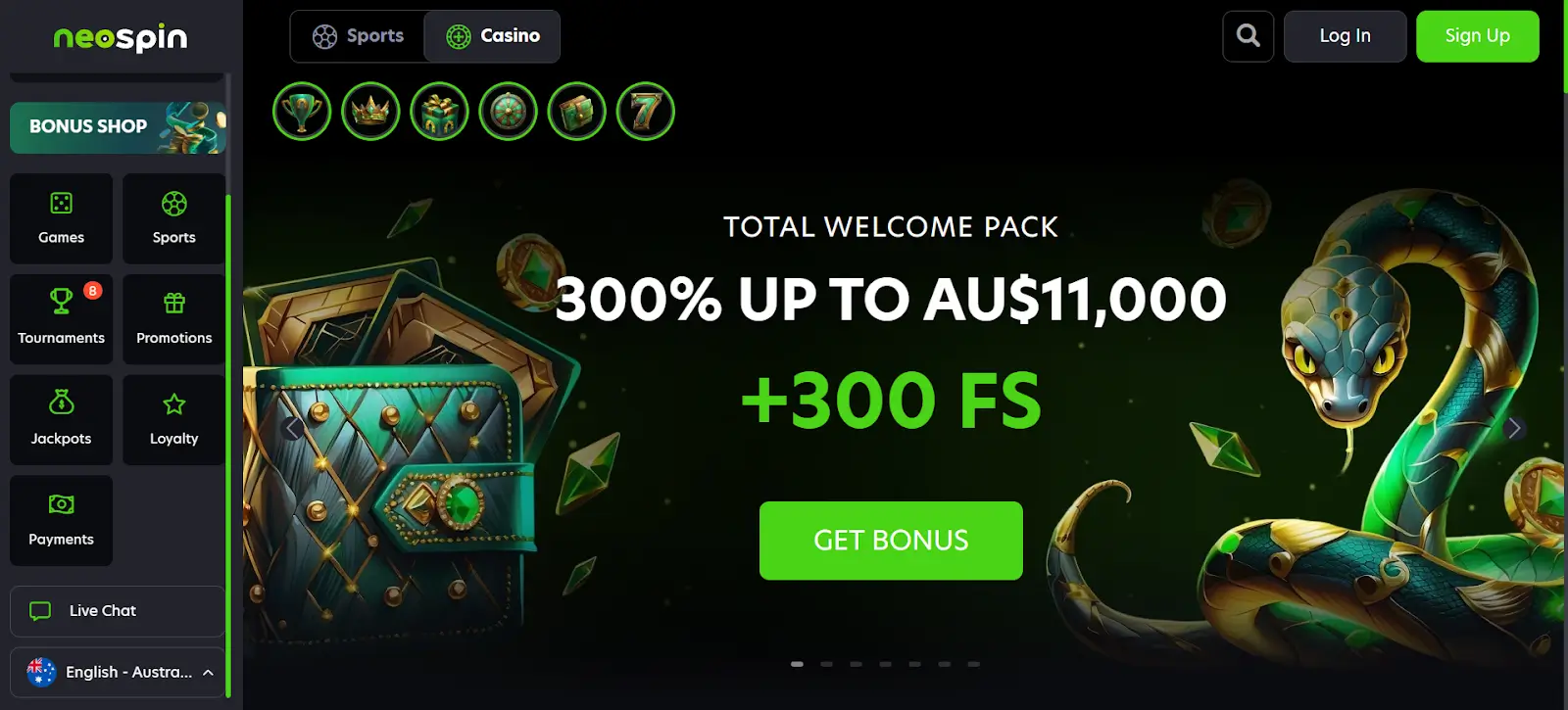Open the search magnifier icon
Viewport: 1568px width, 710px height.
(x=1249, y=36)
